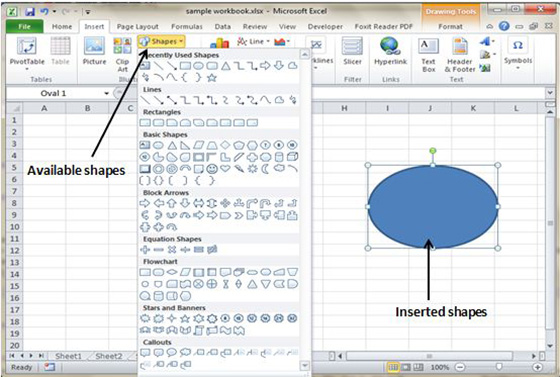The width and height of the screenshot is (560, 377).
Task: Open the Formulas tab
Action: pyautogui.click(x=186, y=27)
